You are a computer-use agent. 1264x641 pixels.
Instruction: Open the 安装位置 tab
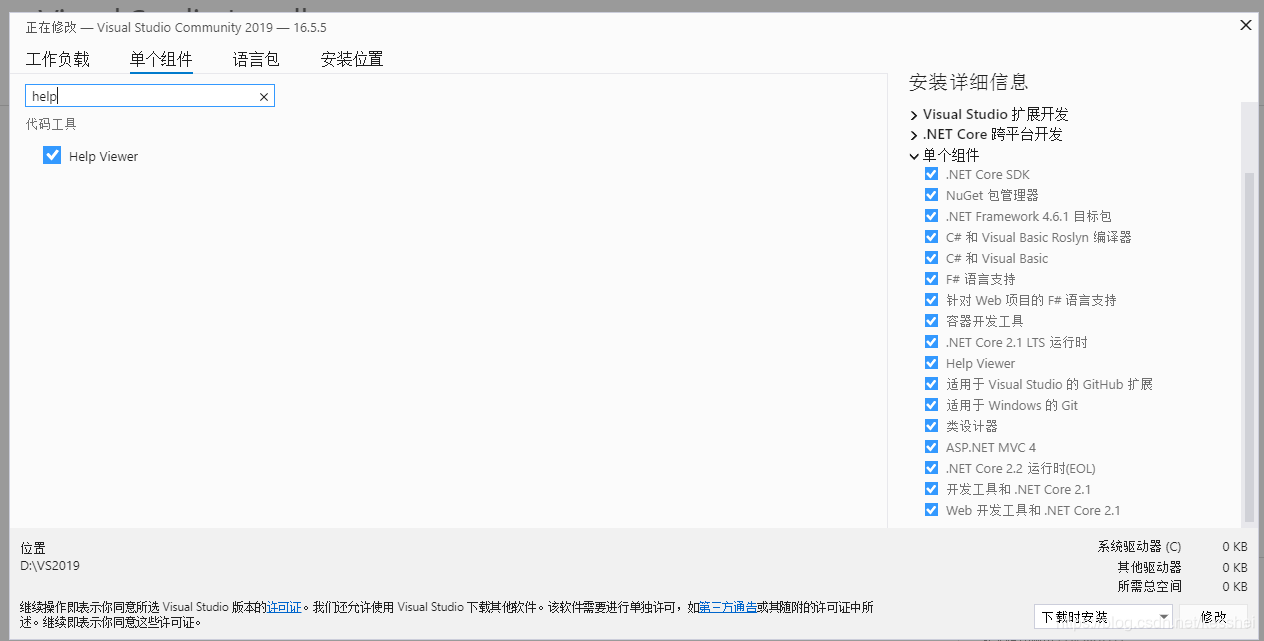click(352, 59)
